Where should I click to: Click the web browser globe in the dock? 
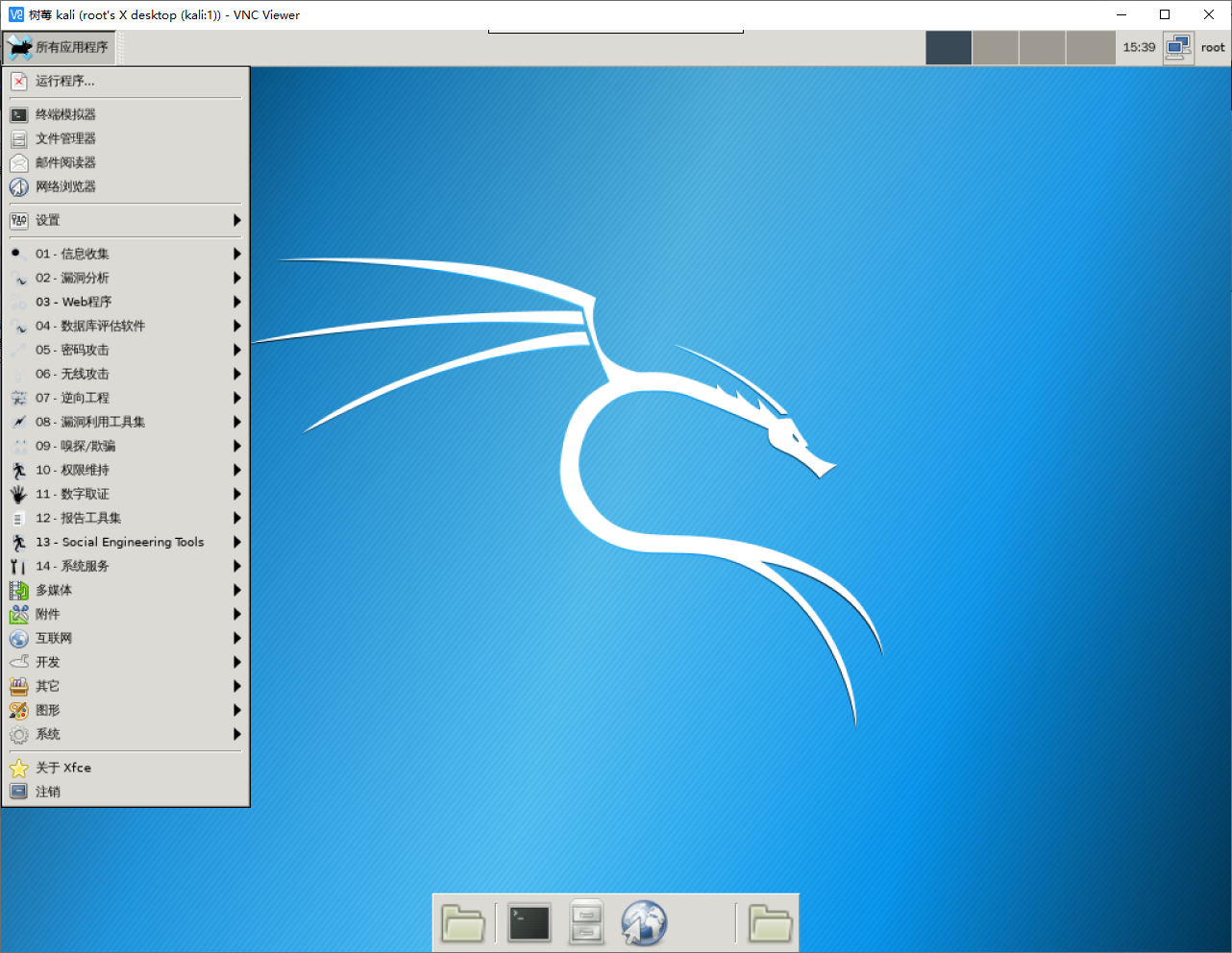click(x=644, y=923)
